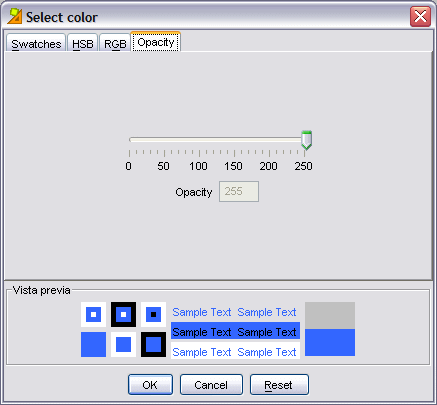Cancel the color selection

pos(211,385)
